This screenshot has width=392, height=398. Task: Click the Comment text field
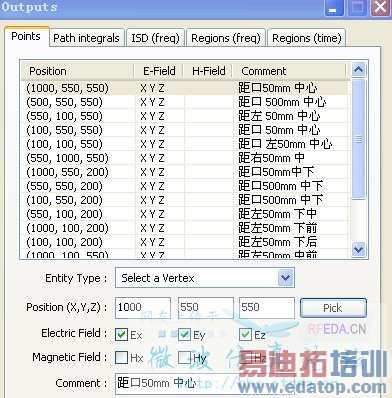pyautogui.click(x=205, y=384)
